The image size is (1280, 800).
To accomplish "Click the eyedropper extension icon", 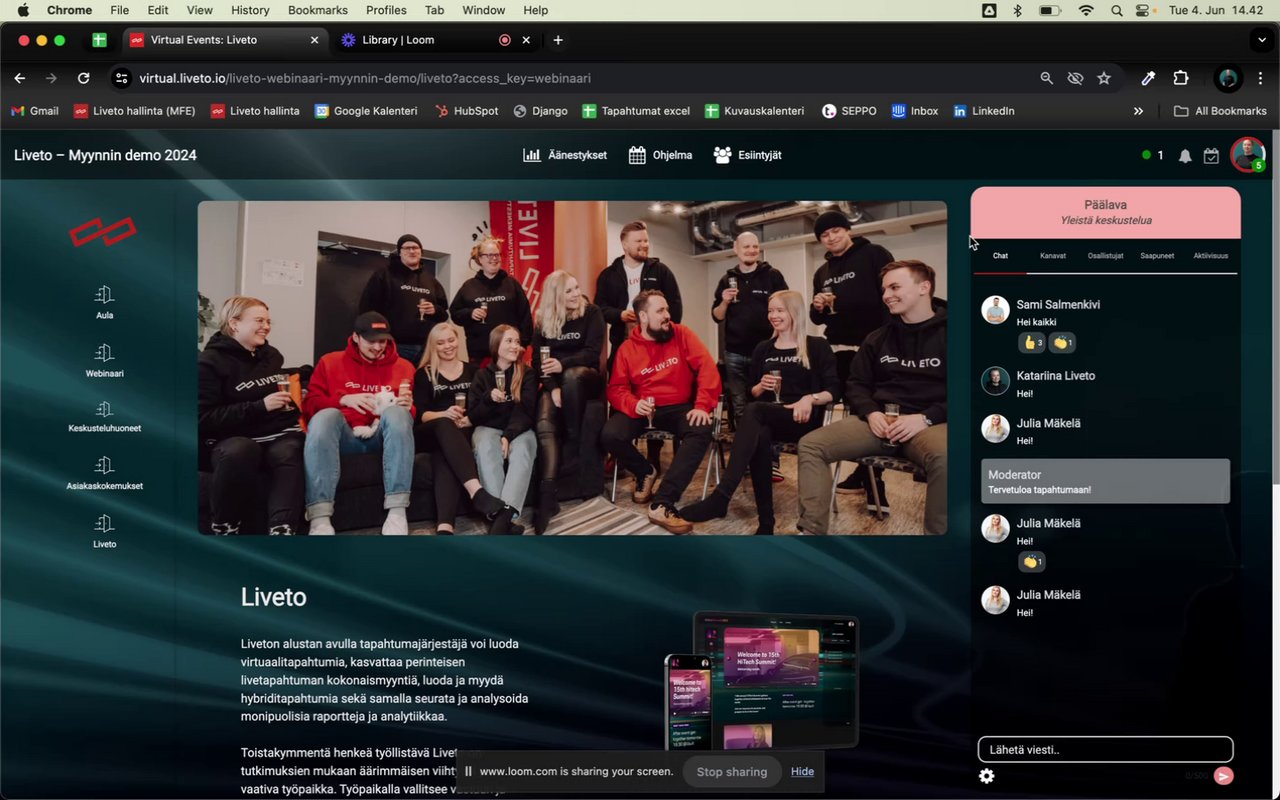I will pyautogui.click(x=1148, y=78).
